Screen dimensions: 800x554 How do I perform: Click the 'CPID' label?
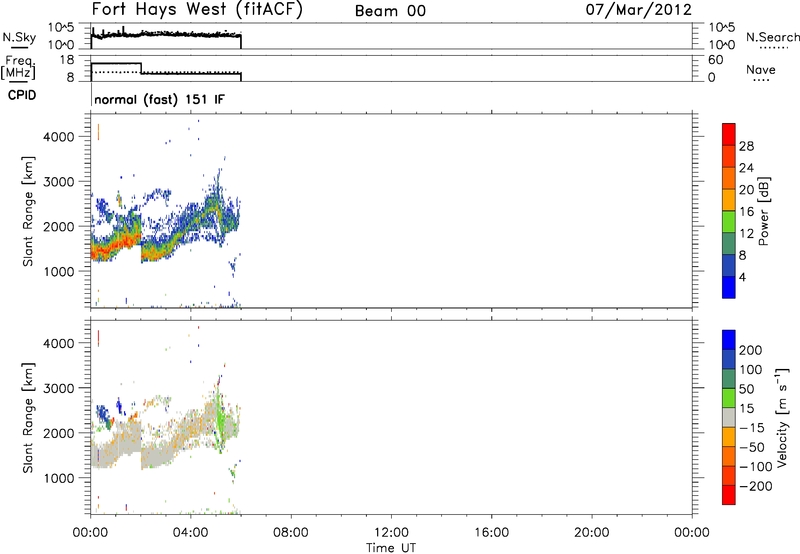(22, 95)
